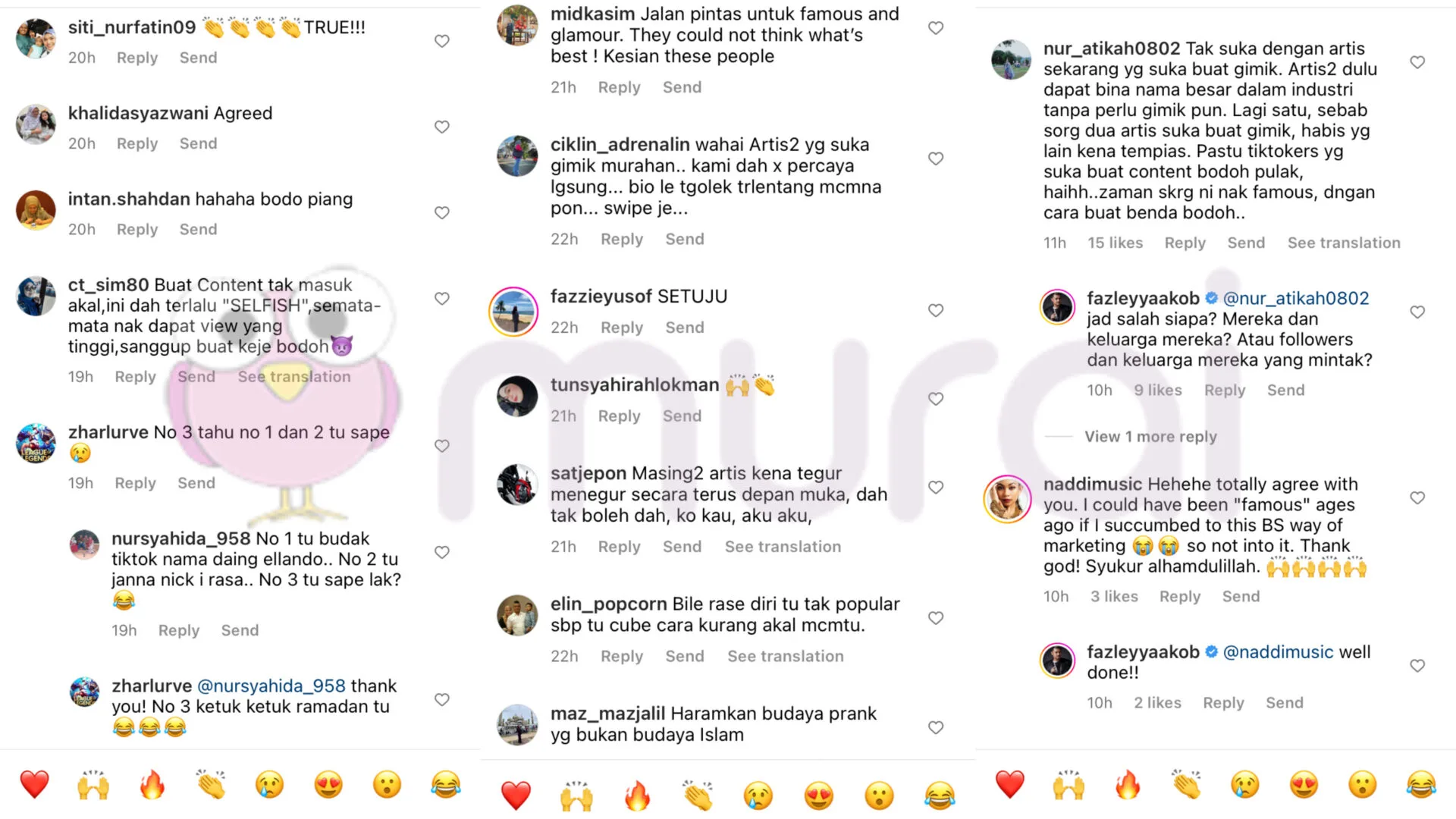This screenshot has height=819, width=1456.
Task: Pick surprised face emoji in right panel
Action: point(1362,784)
